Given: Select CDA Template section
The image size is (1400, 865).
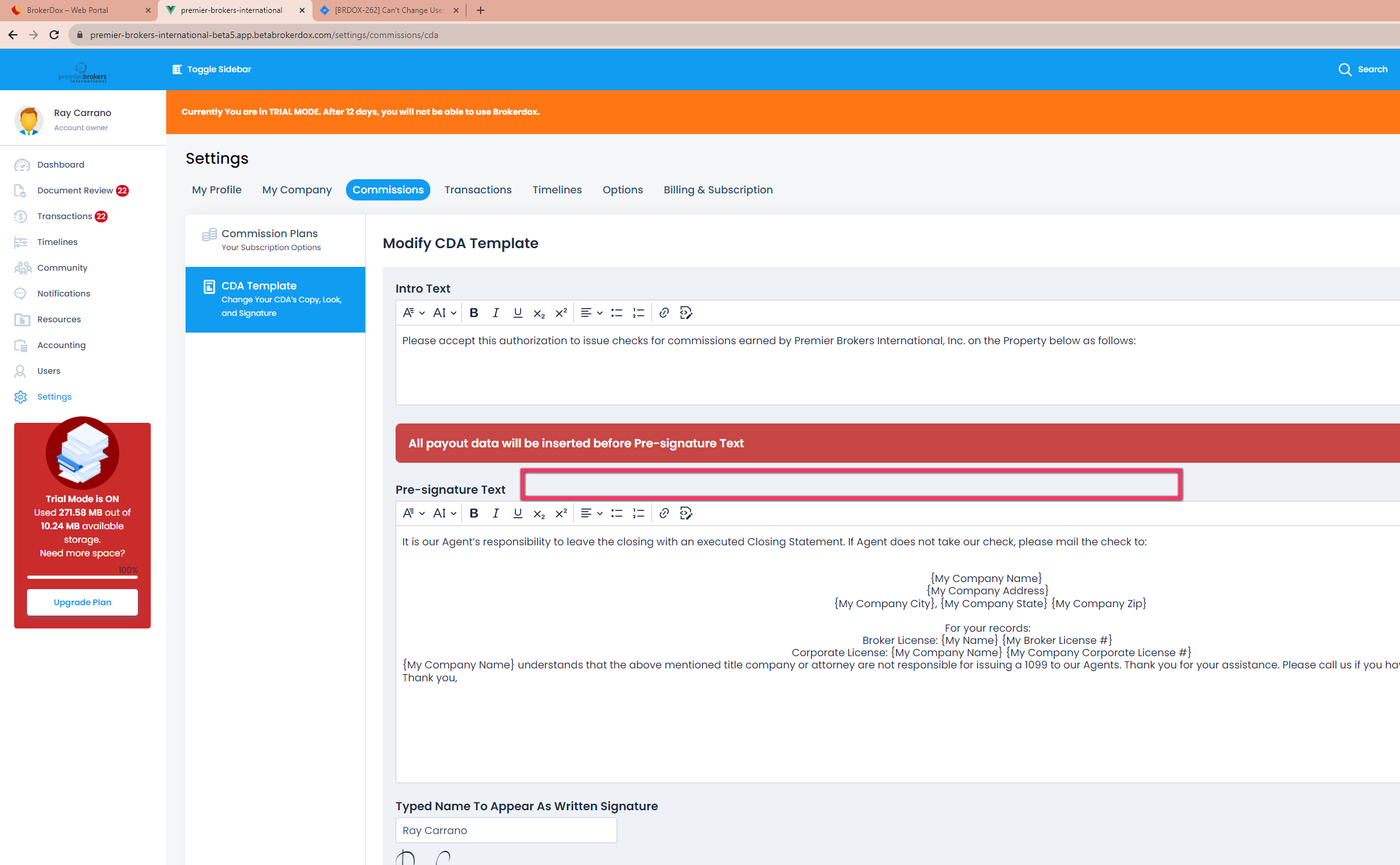Looking at the screenshot, I should (275, 300).
